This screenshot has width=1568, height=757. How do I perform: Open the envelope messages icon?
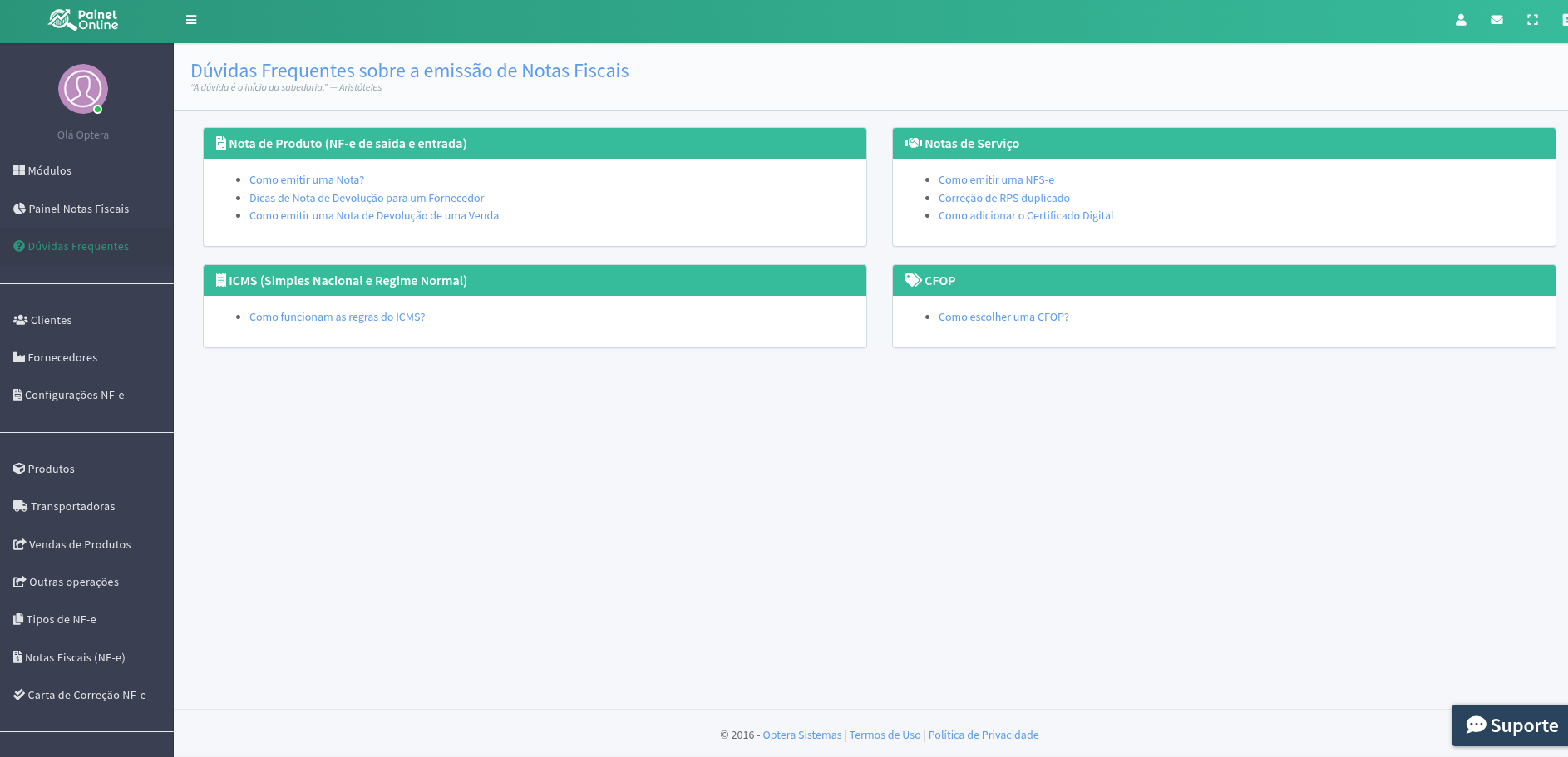1497,20
